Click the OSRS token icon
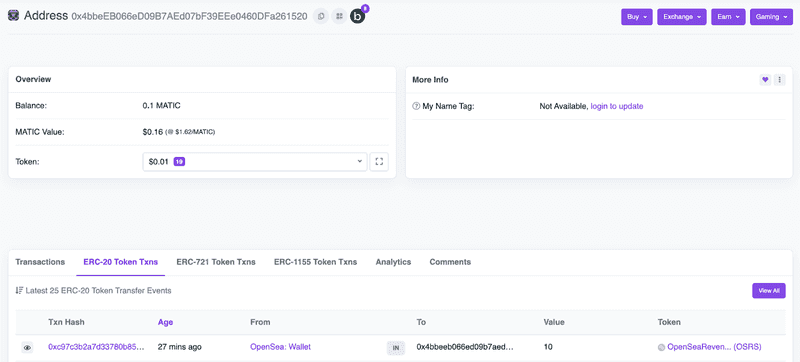This screenshot has width=800, height=362. (662, 347)
